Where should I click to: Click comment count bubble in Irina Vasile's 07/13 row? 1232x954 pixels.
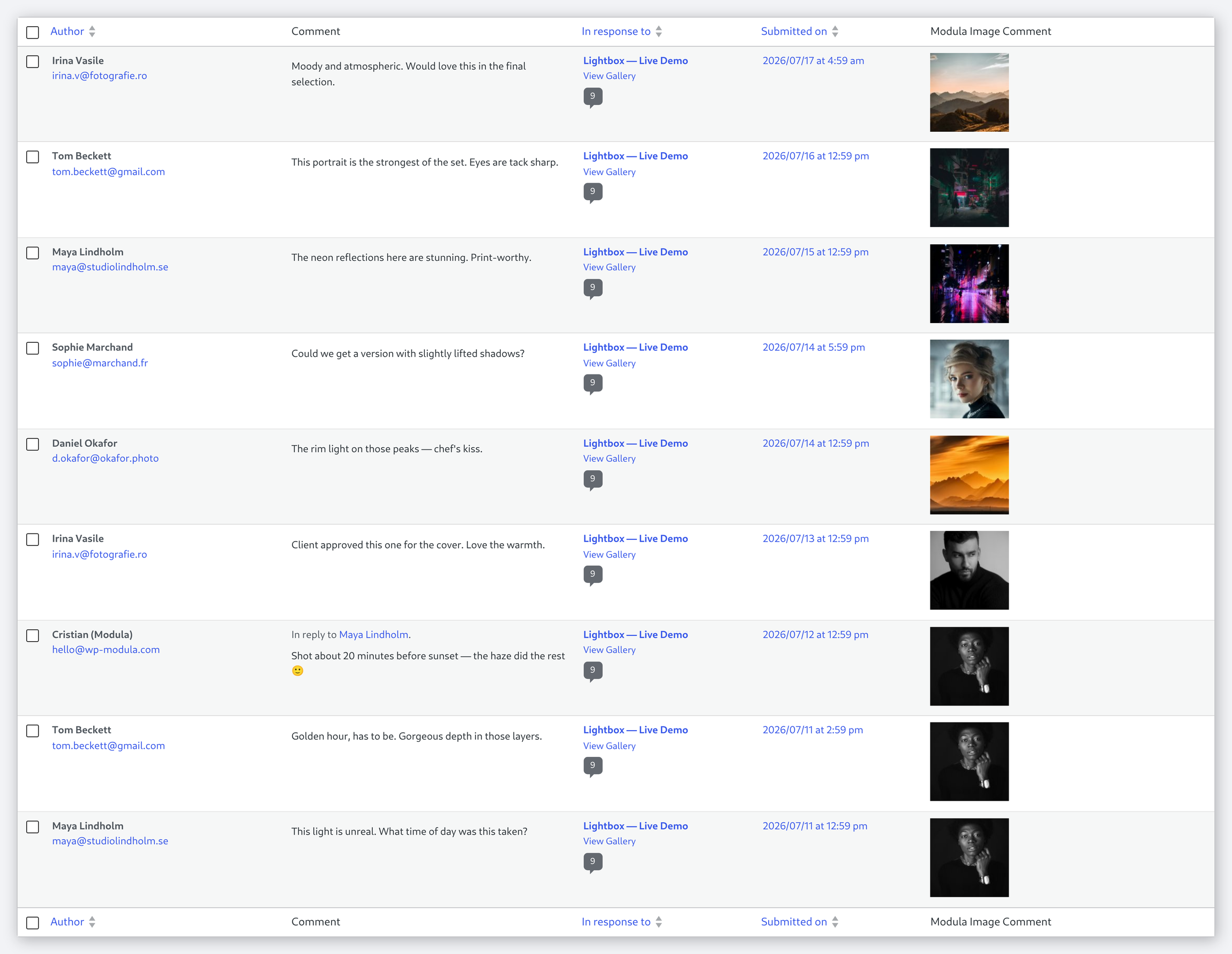point(592,575)
